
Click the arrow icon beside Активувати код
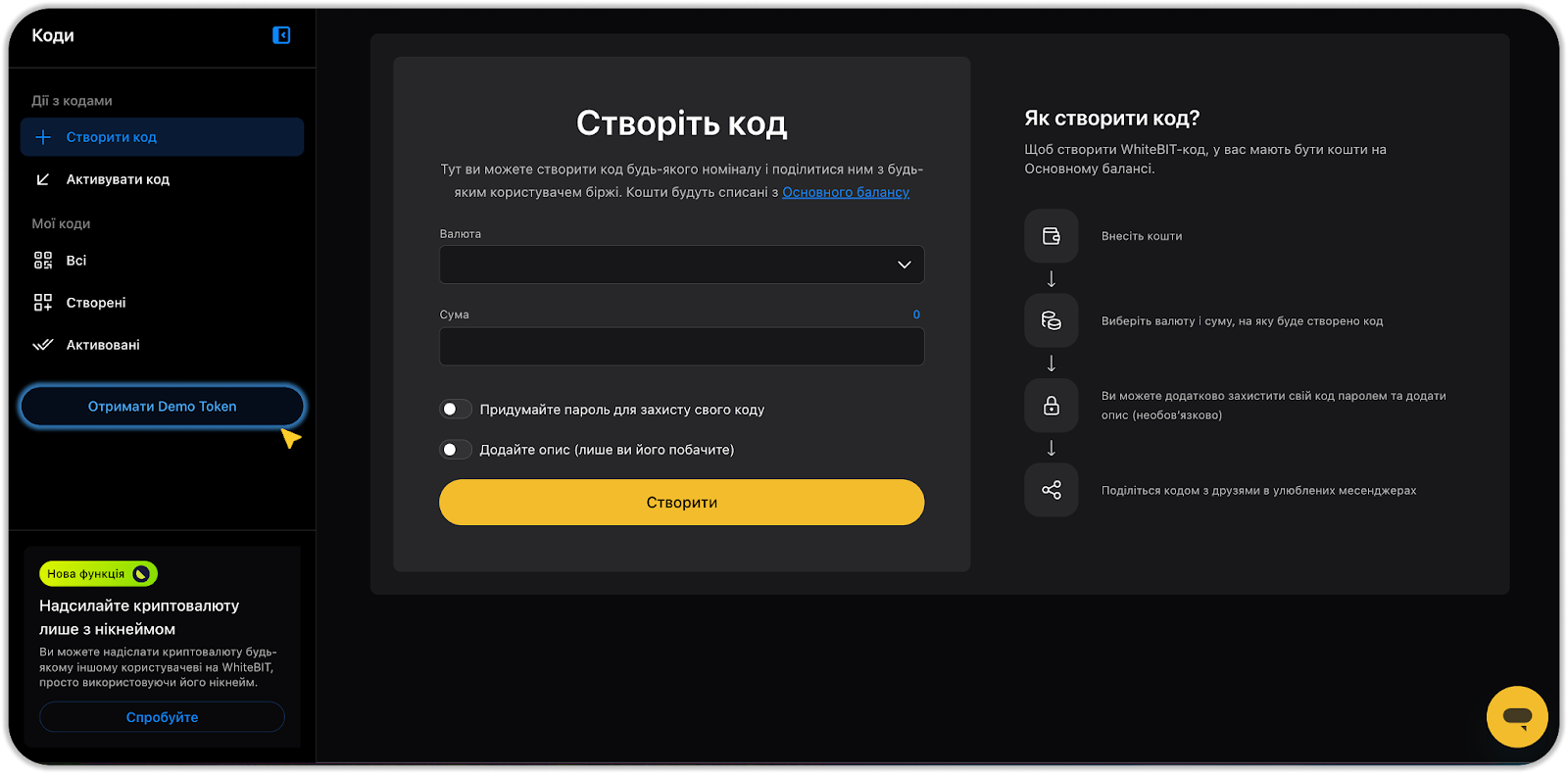[x=43, y=179]
